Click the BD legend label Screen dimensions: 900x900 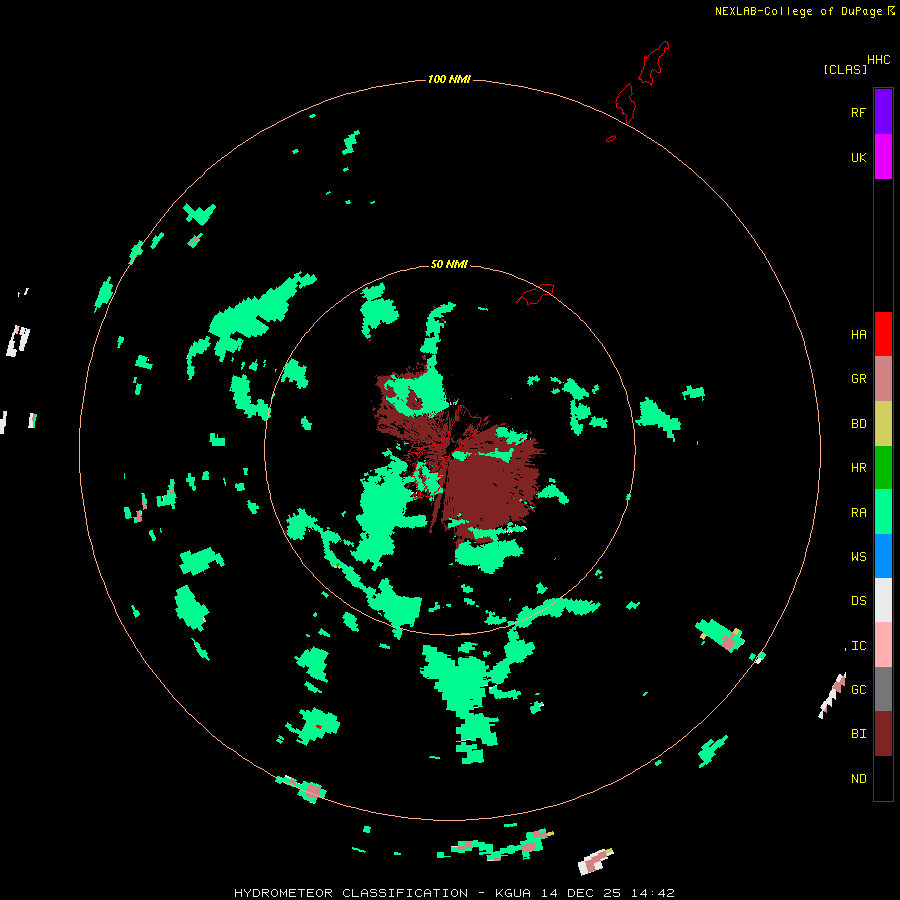(858, 424)
